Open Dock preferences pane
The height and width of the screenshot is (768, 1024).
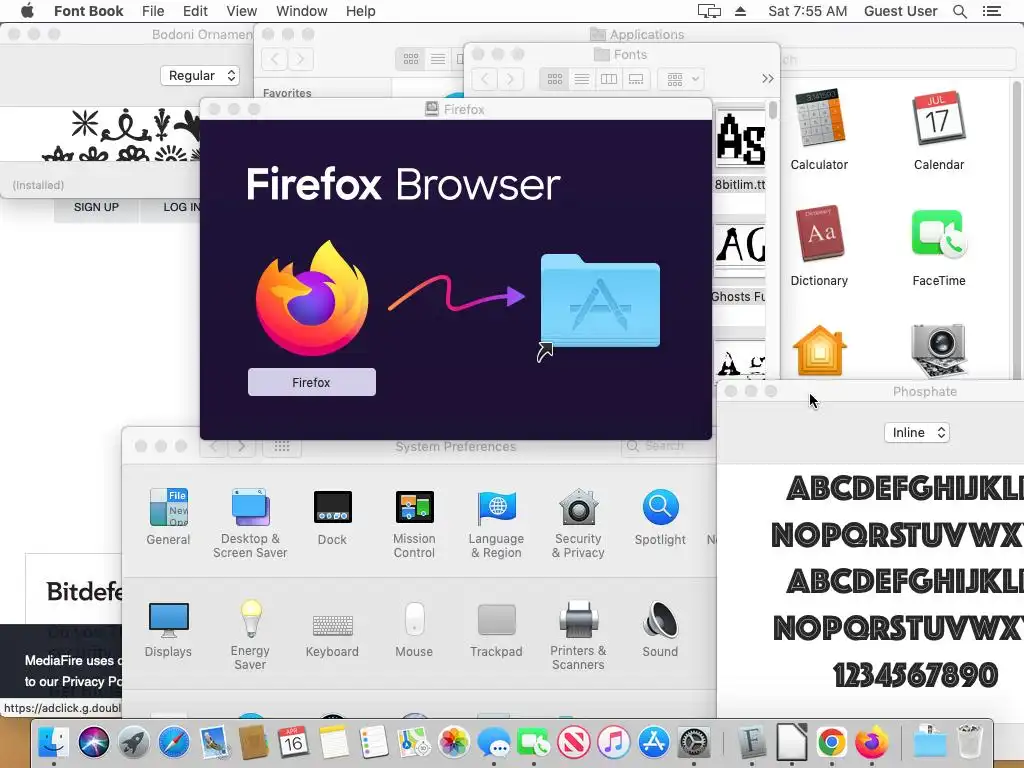(x=332, y=507)
